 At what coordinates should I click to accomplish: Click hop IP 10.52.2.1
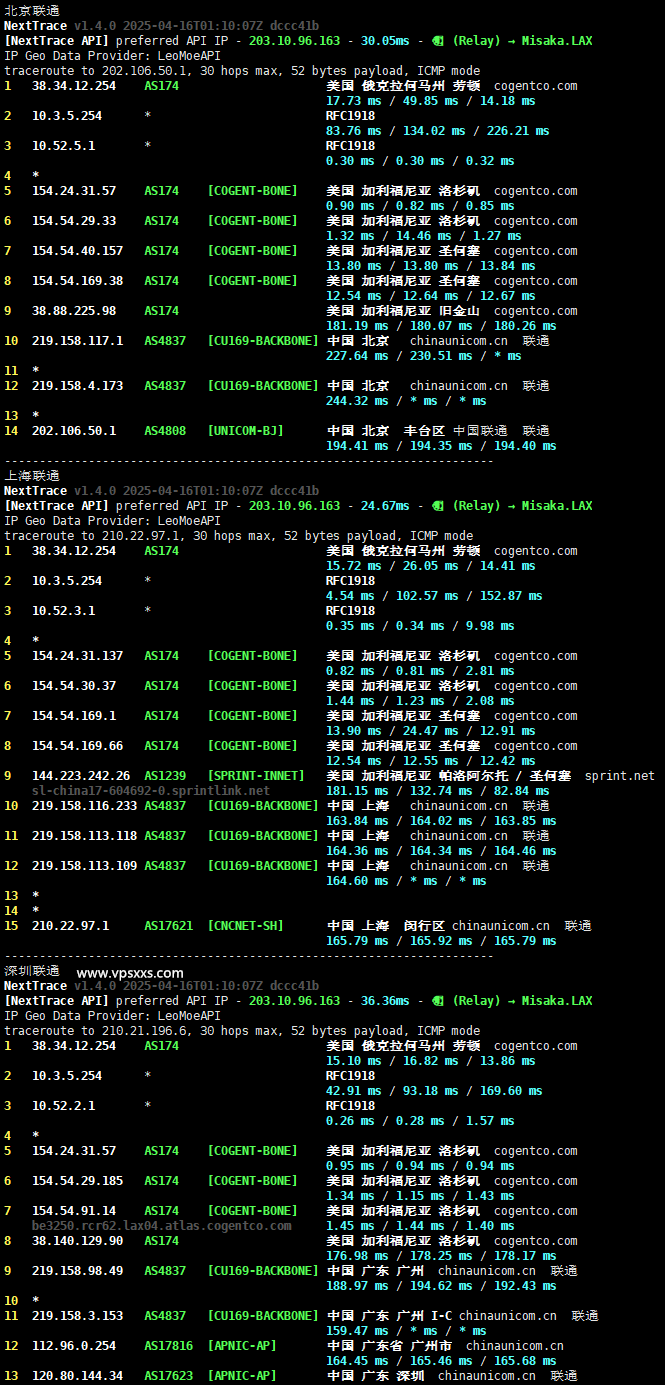63,1106
